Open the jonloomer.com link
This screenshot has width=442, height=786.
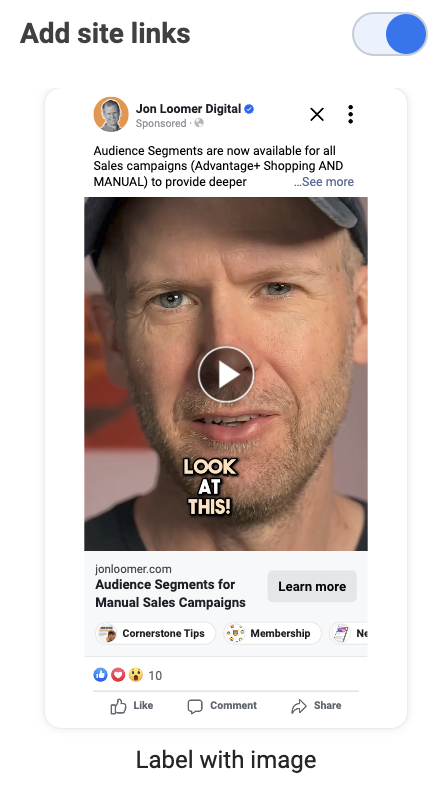(133, 569)
